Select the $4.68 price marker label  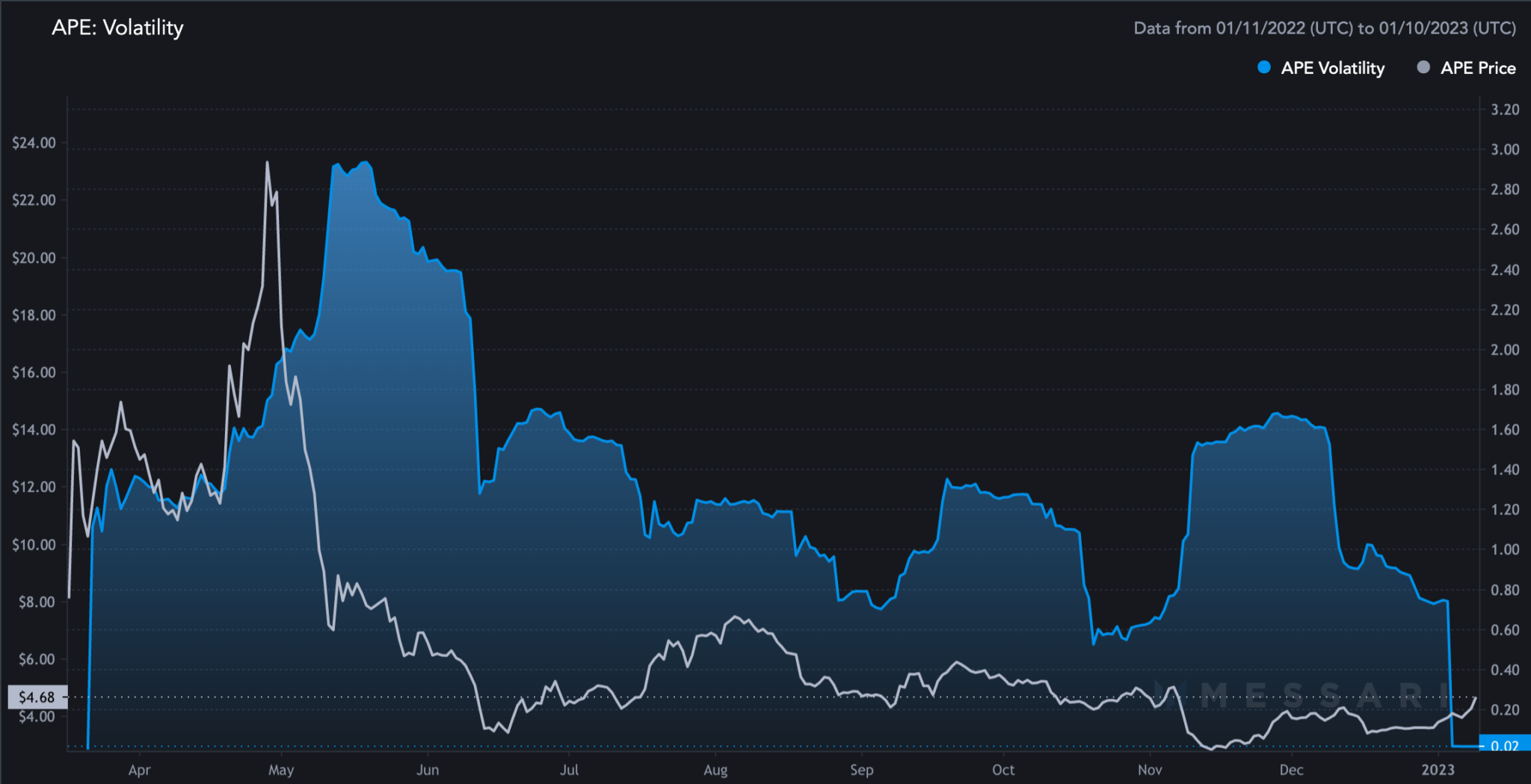[37, 697]
